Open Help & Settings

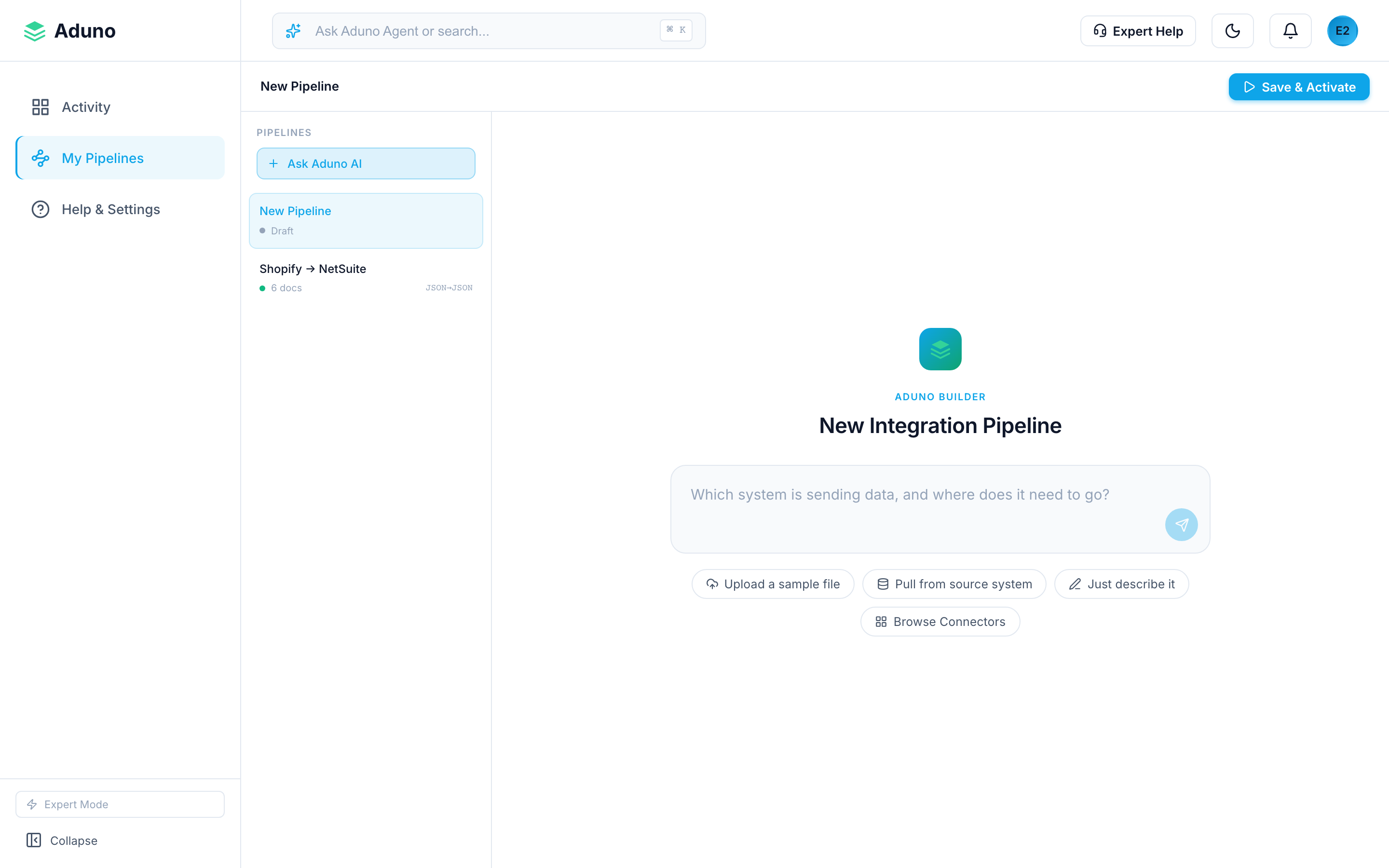point(110,210)
